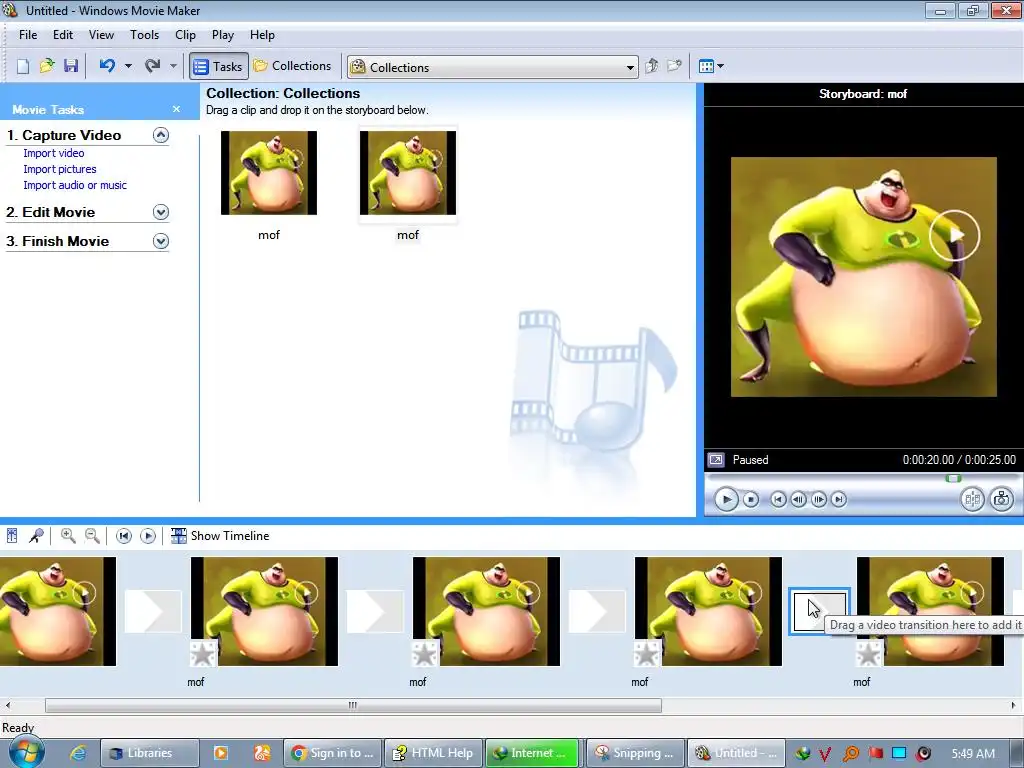Image resolution: width=1024 pixels, height=768 pixels.
Task: Click storyboard scroll right arrow
Action: click(1013, 705)
